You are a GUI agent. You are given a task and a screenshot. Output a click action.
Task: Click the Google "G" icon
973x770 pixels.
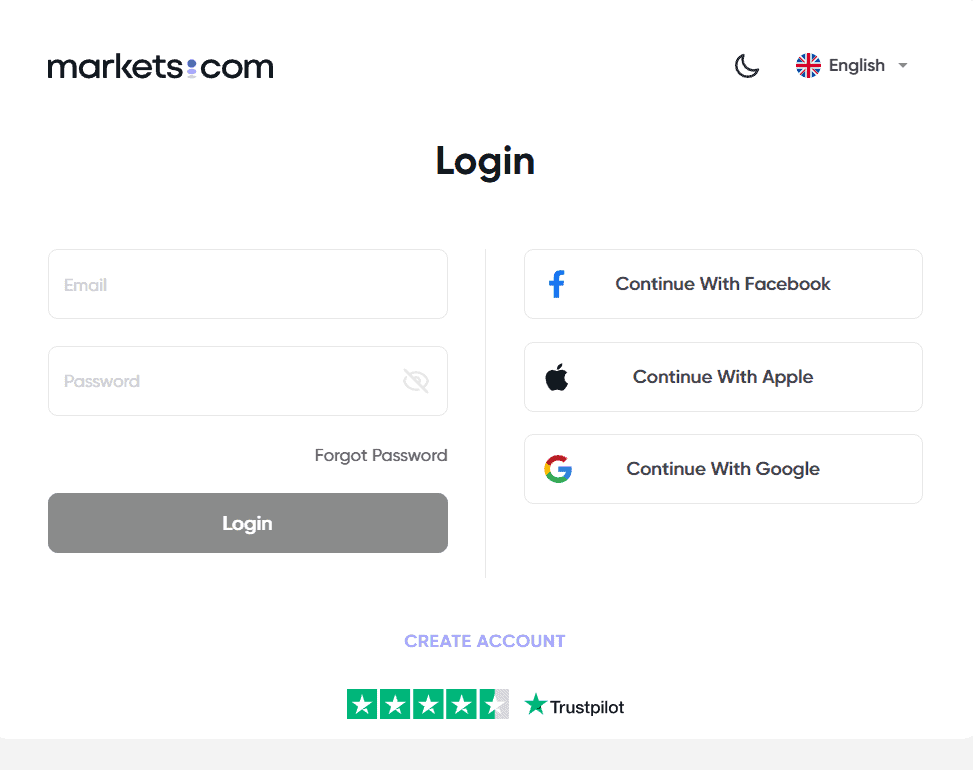pos(558,469)
